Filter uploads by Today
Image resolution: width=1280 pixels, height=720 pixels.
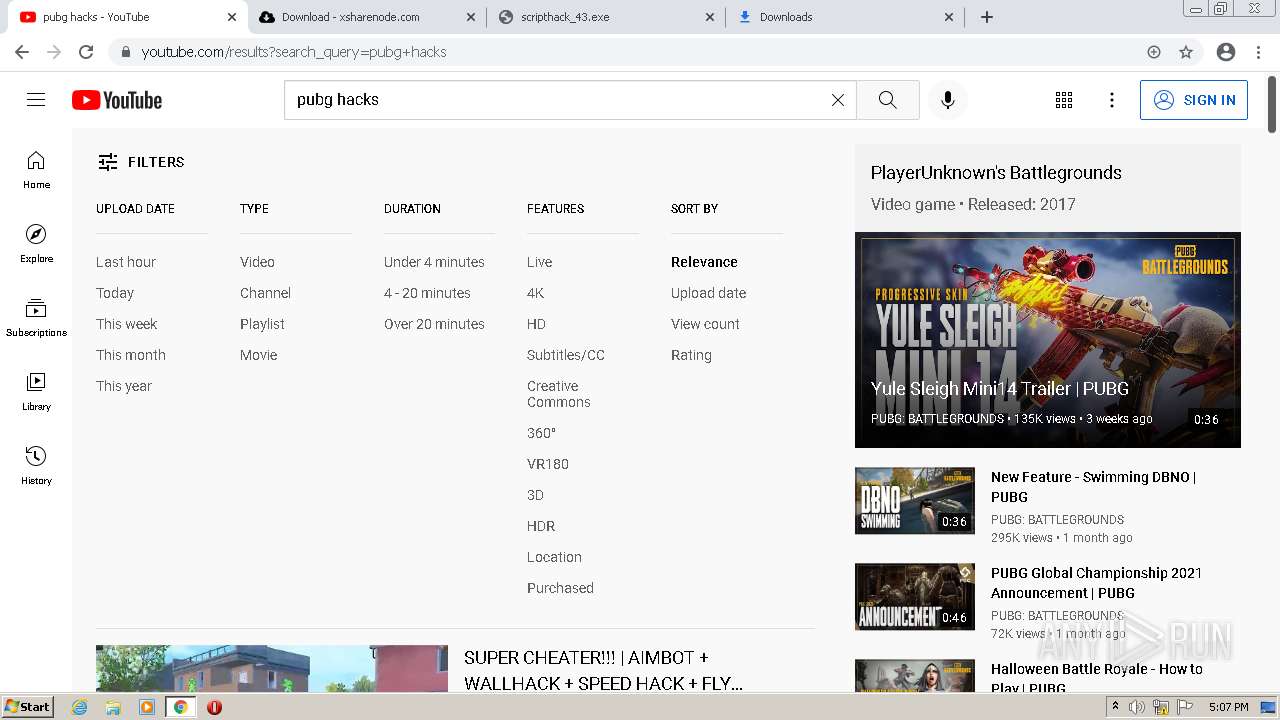tap(115, 293)
